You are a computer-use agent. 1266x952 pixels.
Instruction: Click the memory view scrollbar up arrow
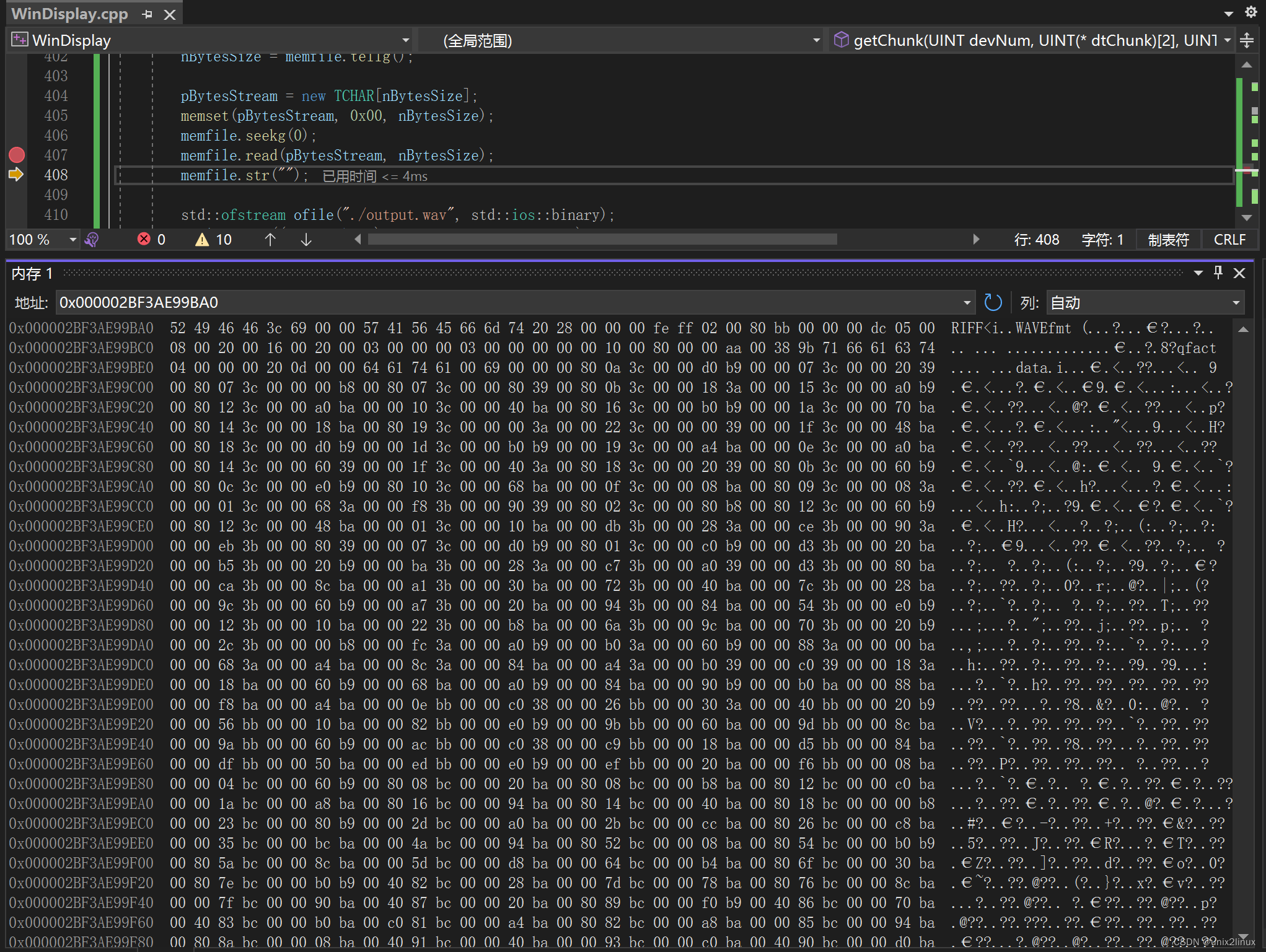pos(1243,330)
